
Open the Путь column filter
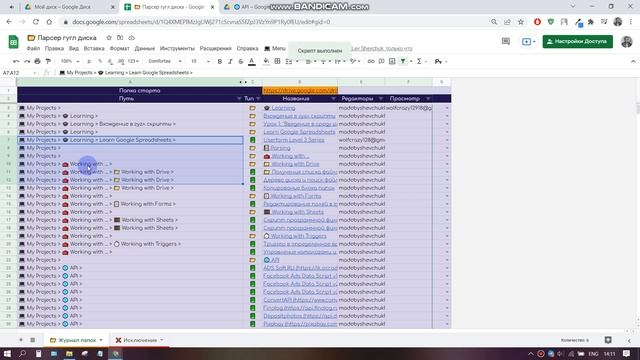click(239, 98)
